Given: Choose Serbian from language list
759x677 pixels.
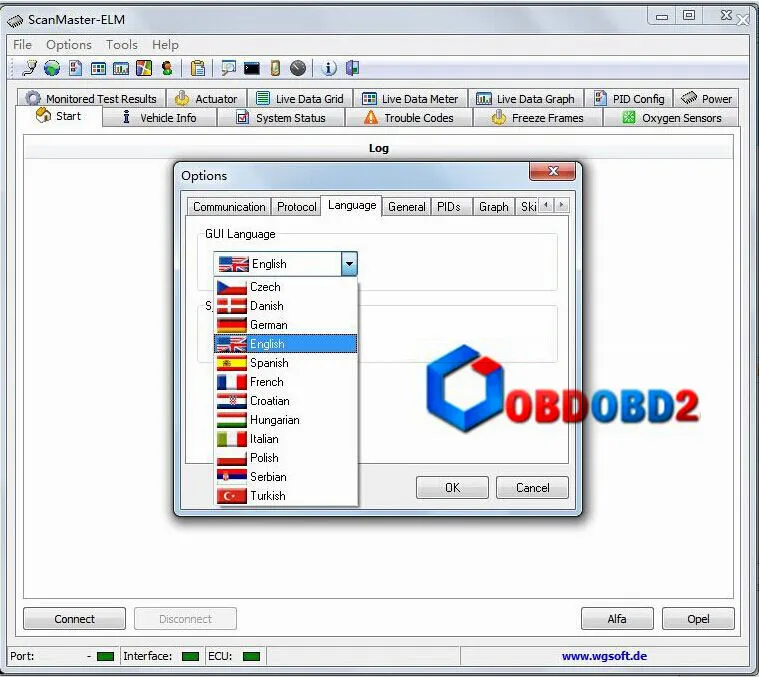Looking at the screenshot, I should click(286, 477).
